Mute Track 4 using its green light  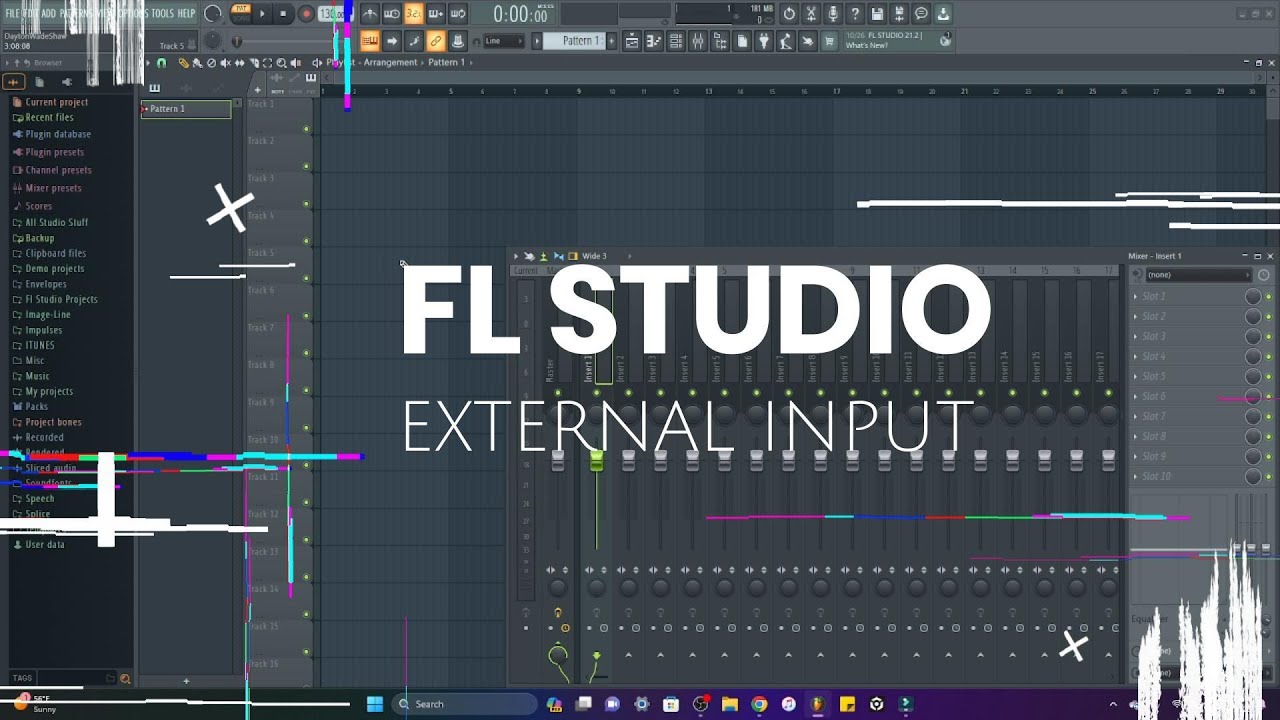pyautogui.click(x=306, y=241)
